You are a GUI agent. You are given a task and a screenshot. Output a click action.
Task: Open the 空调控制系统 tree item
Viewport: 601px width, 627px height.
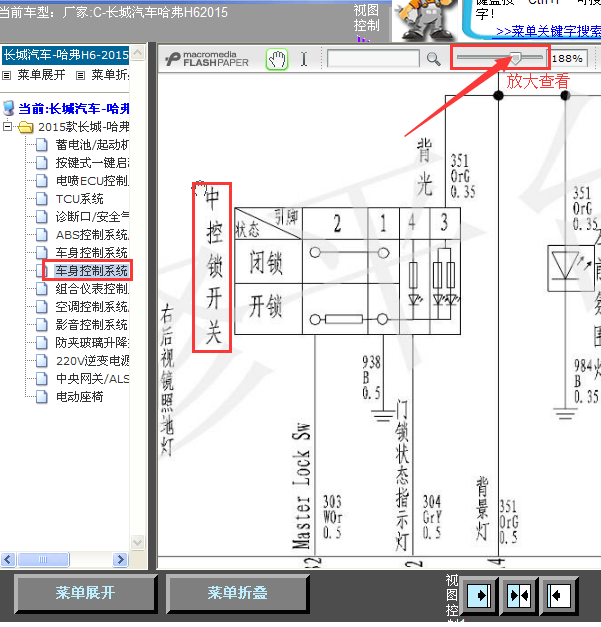(92, 307)
